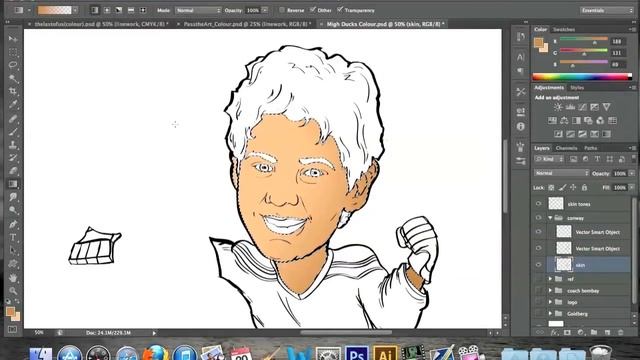Select the Eyedropper tool
The height and width of the screenshot is (360, 640).
pos(13,104)
